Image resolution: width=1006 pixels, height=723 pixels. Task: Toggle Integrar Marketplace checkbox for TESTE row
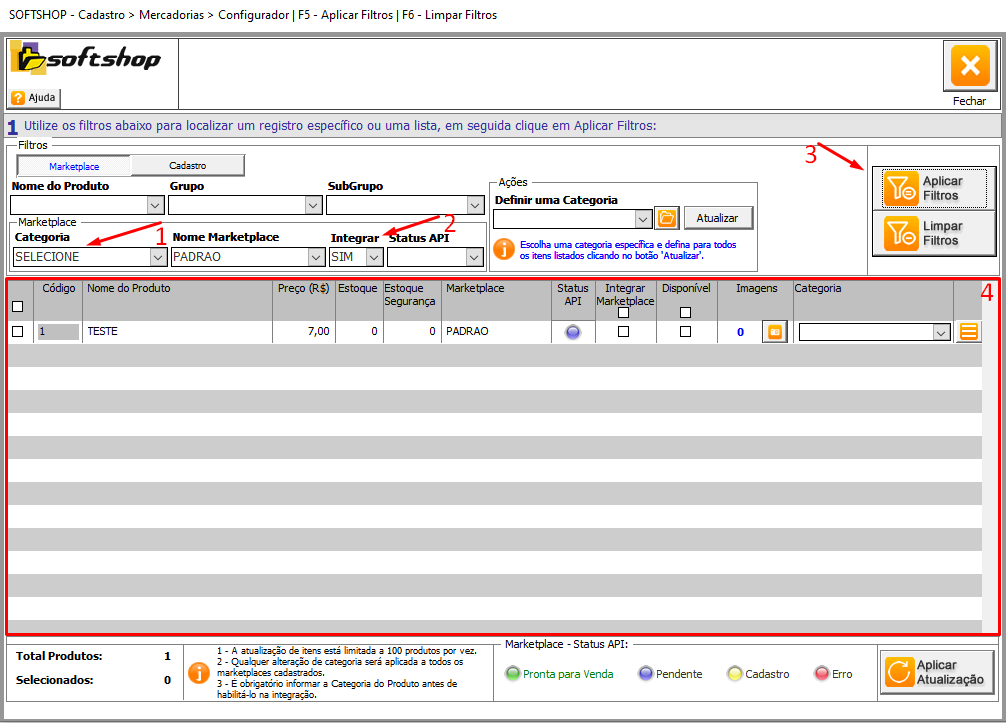(x=624, y=332)
